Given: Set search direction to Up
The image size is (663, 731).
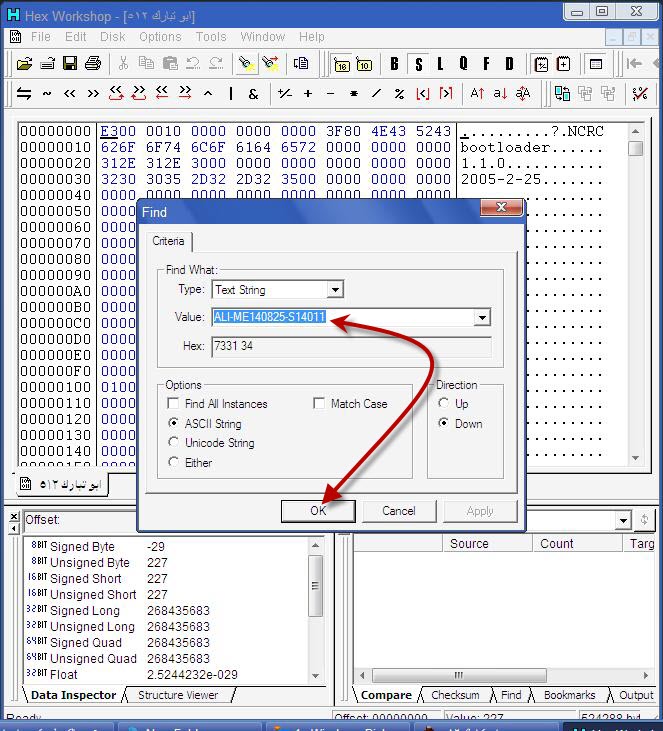Looking at the screenshot, I should click(x=444, y=404).
